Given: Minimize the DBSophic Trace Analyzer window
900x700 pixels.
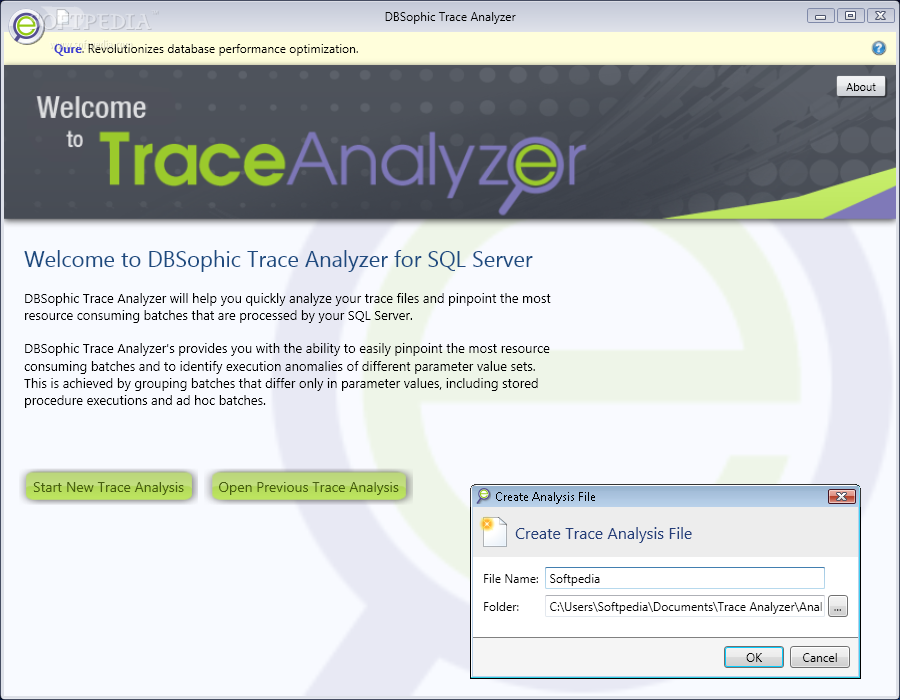Looking at the screenshot, I should (820, 16).
